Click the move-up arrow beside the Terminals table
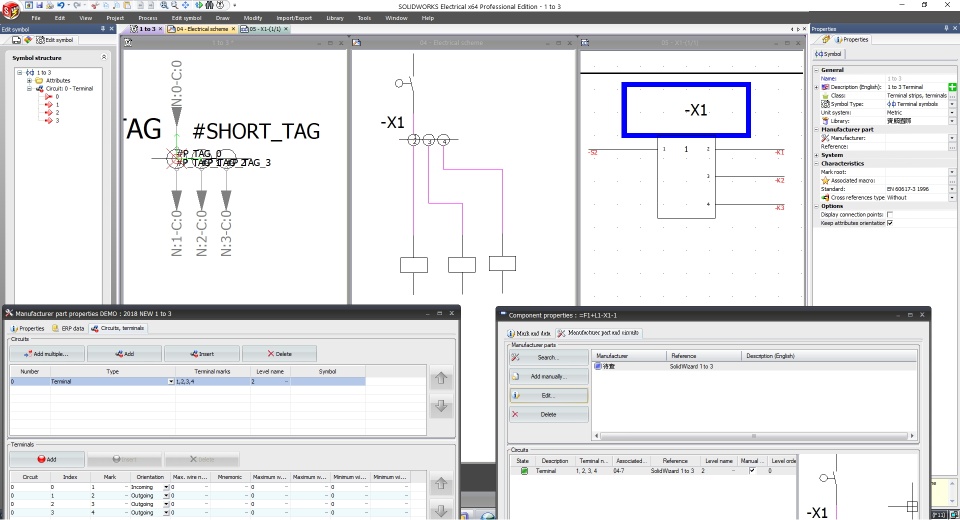960x520 pixels. coord(441,484)
